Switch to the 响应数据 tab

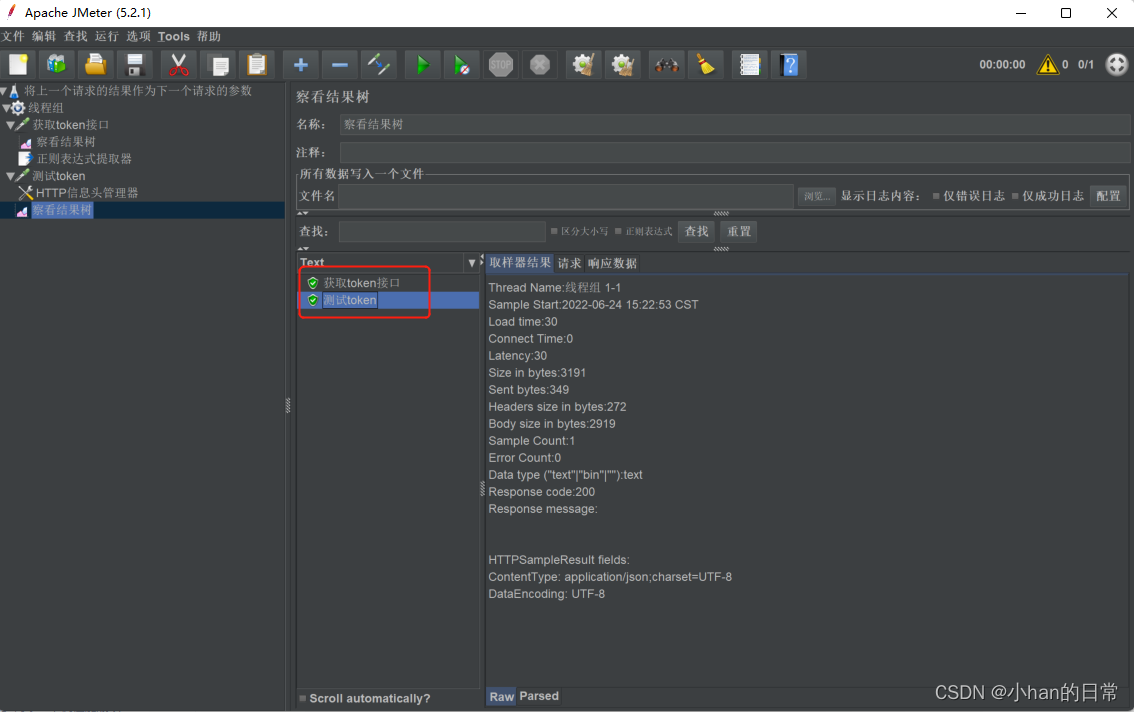pos(612,263)
